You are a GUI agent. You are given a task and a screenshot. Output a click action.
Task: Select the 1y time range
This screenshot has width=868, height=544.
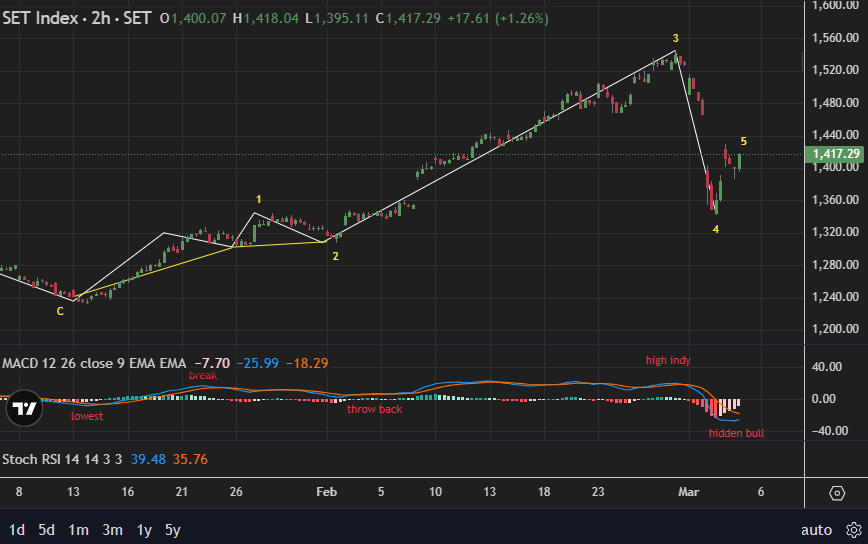pos(144,530)
